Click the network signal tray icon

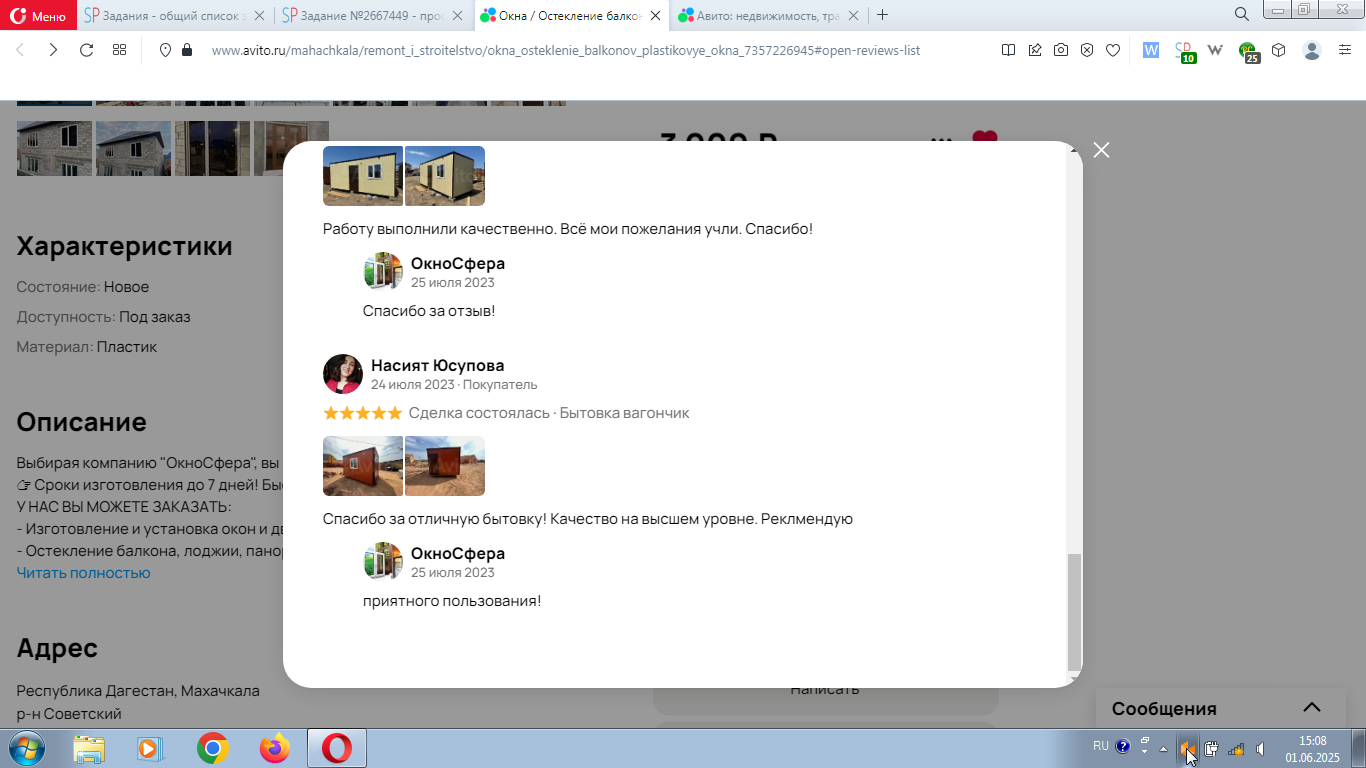[1236, 748]
